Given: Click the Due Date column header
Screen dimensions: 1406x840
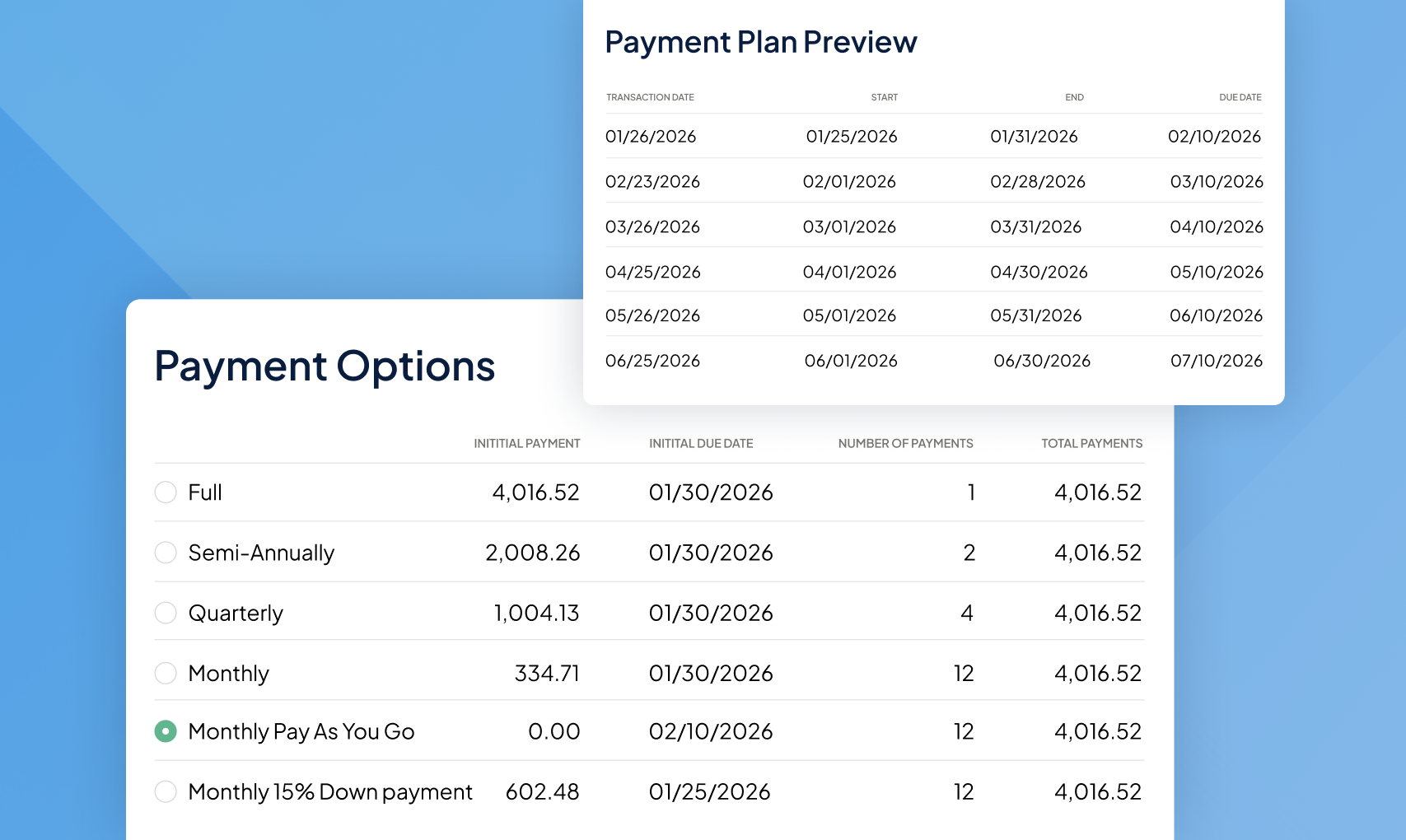Looking at the screenshot, I should (1240, 97).
